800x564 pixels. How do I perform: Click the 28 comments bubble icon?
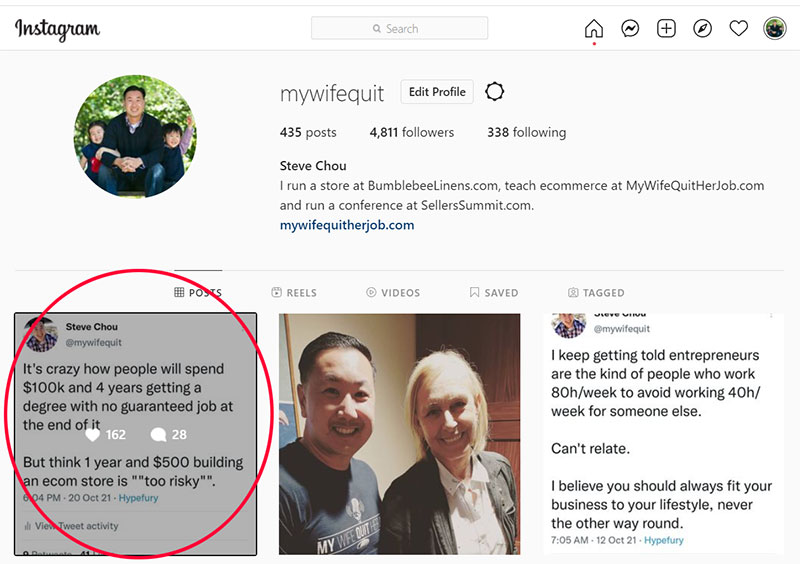tap(158, 434)
